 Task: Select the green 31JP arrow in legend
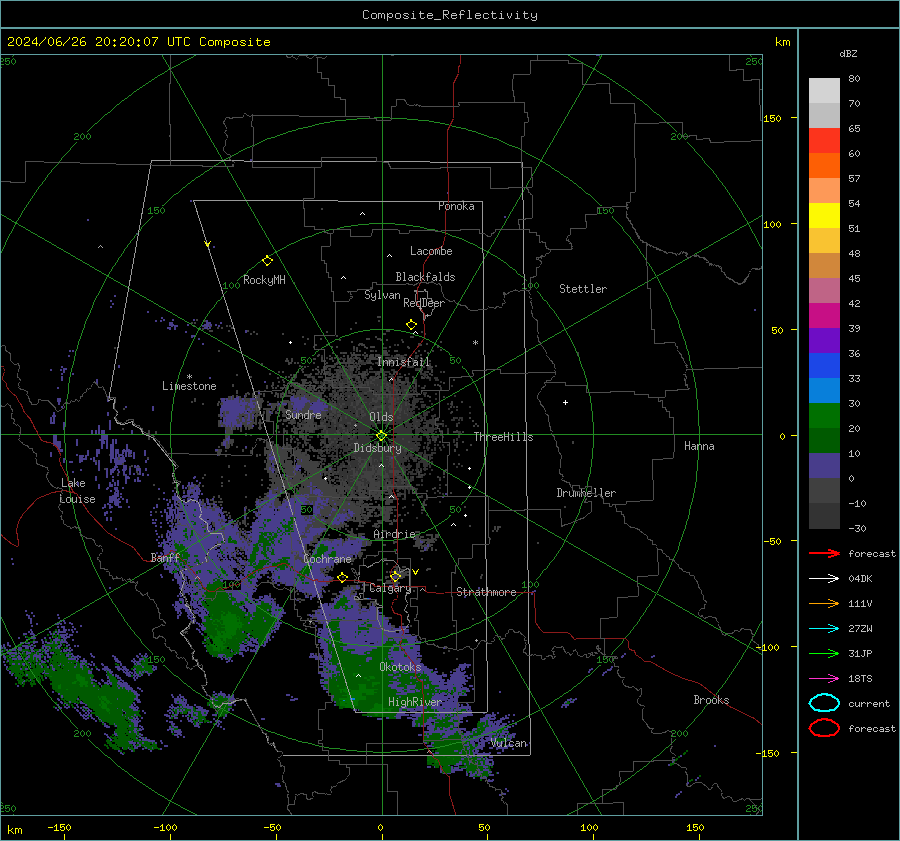[824, 653]
